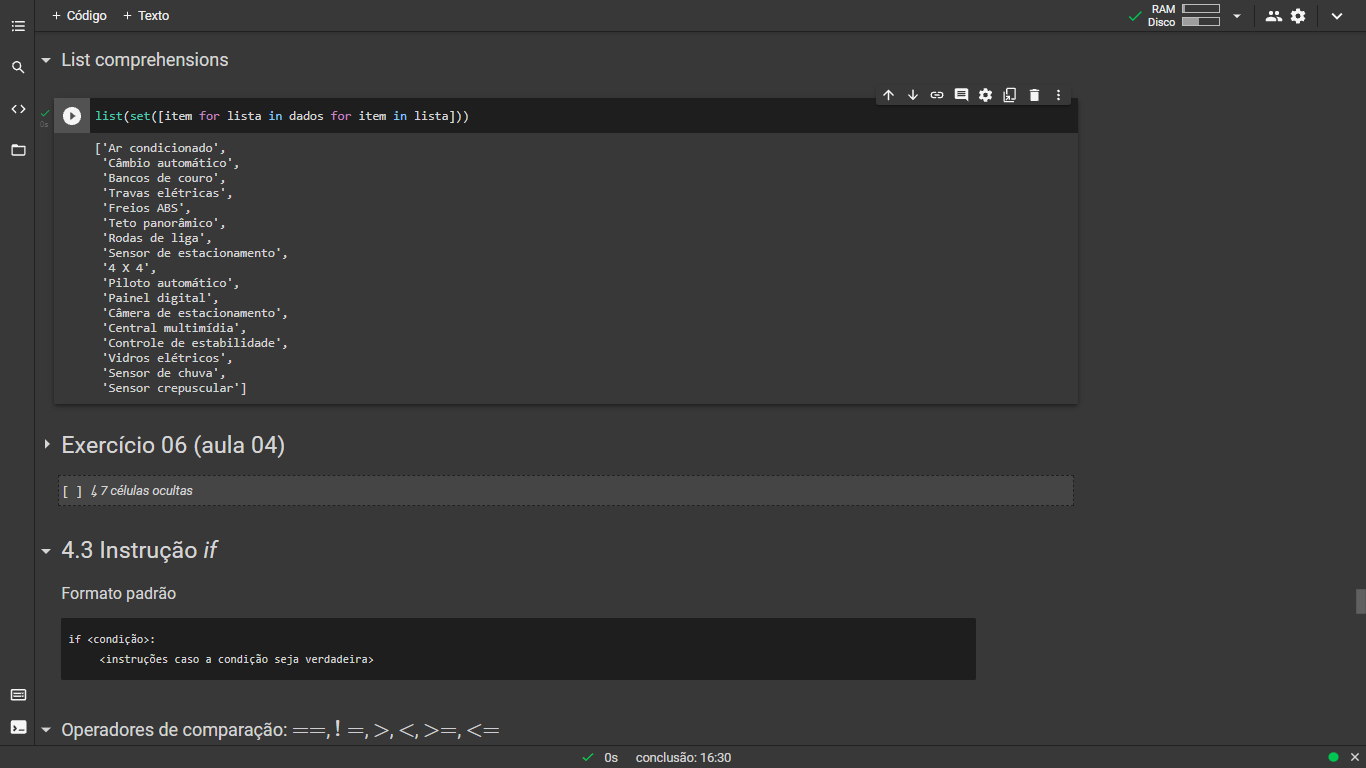Open find and replace search icon
The image size is (1366, 768).
[18, 67]
